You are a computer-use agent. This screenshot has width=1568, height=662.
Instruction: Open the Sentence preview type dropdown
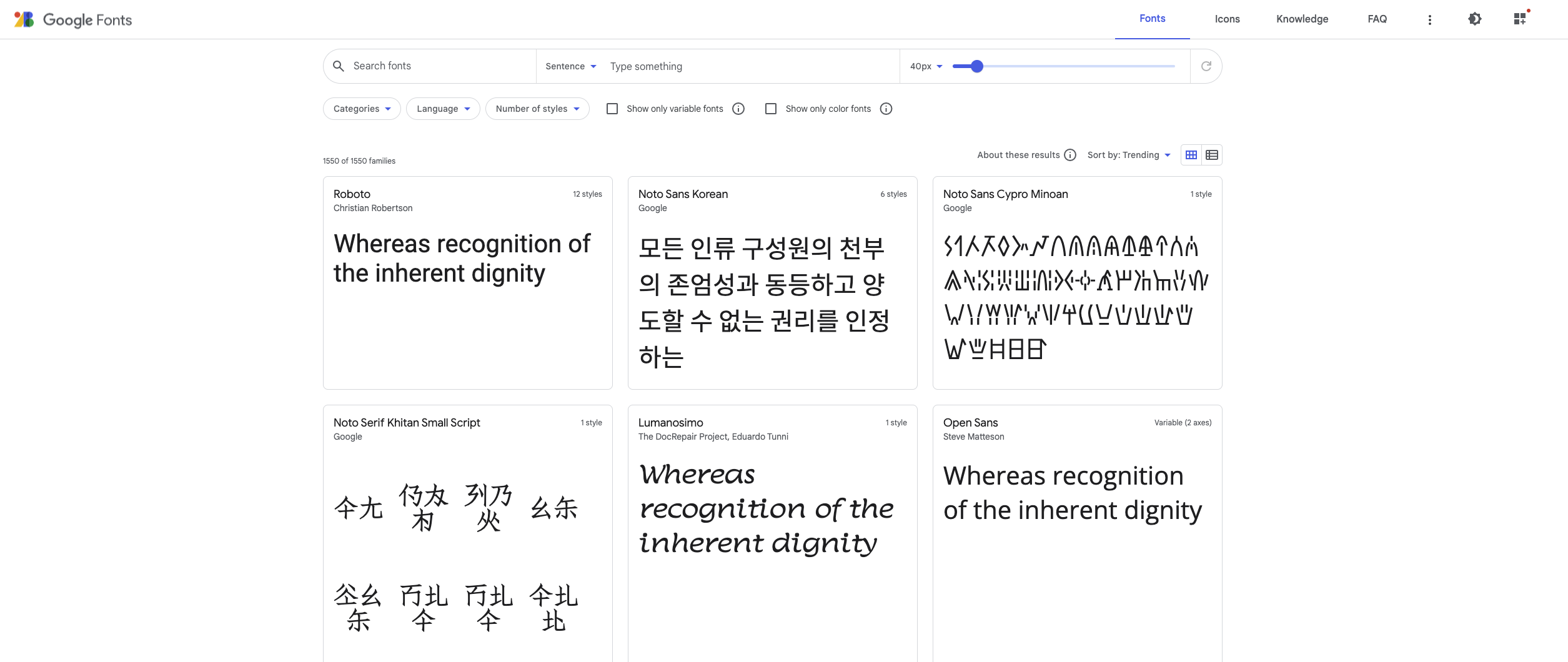pos(570,66)
